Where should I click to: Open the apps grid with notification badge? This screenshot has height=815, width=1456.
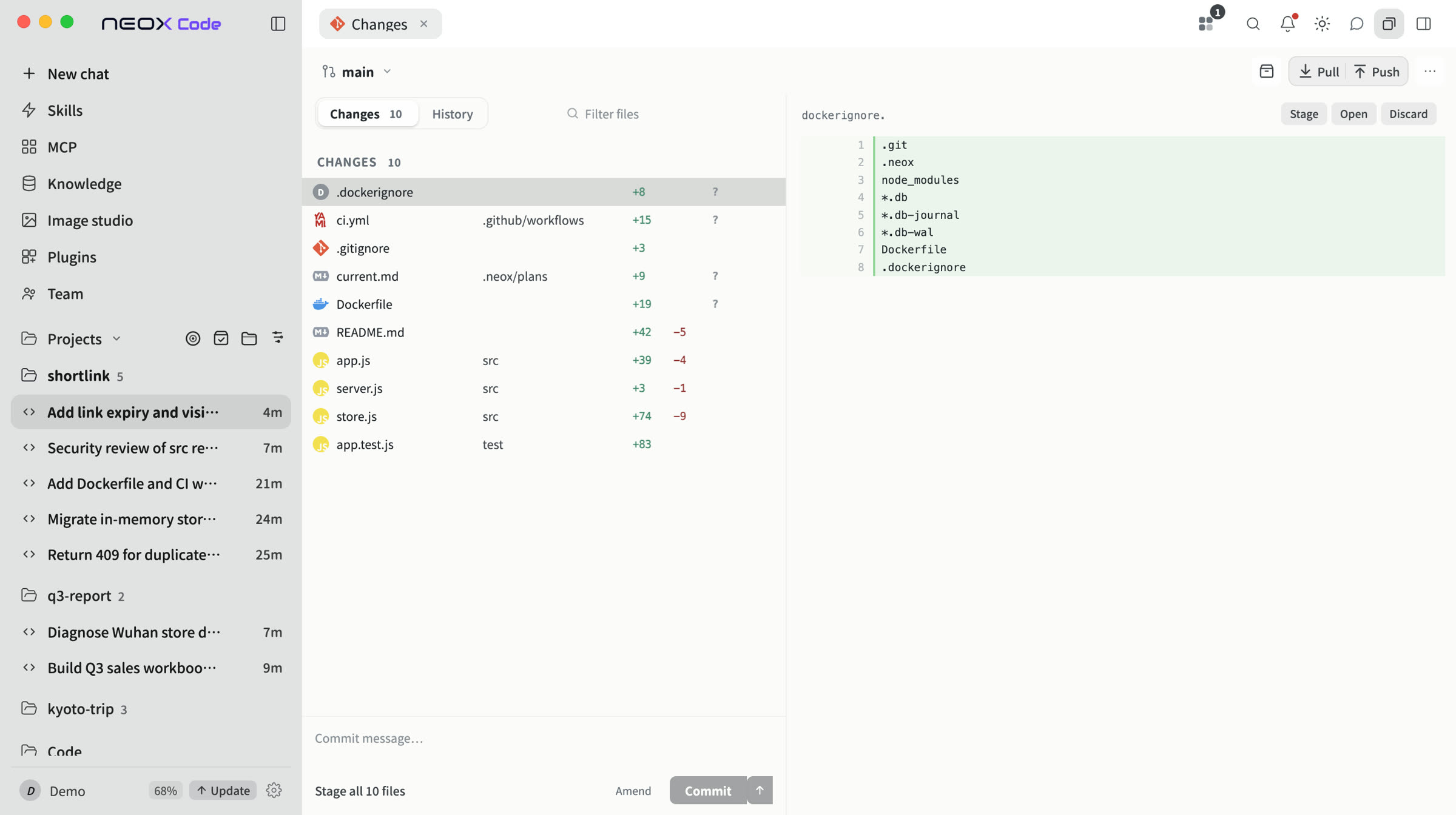1206,24
